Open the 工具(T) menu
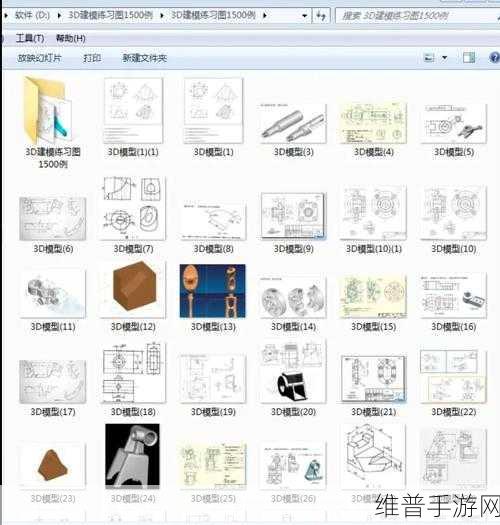 [x=29, y=38]
